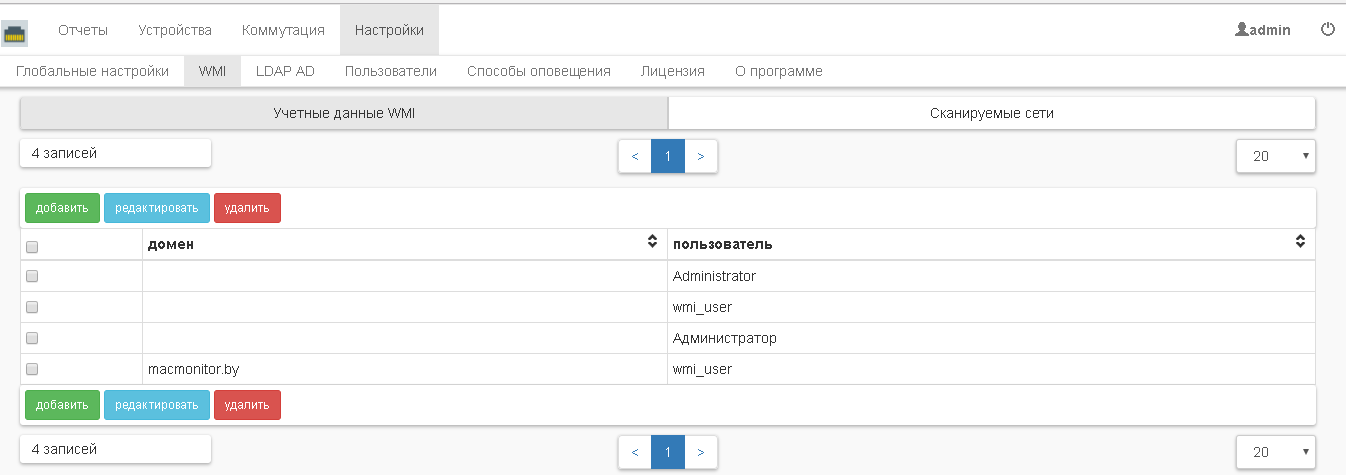Viewport: 1346px width, 475px height.
Task: Switch to Сканируемые сети tab
Action: 991,113
